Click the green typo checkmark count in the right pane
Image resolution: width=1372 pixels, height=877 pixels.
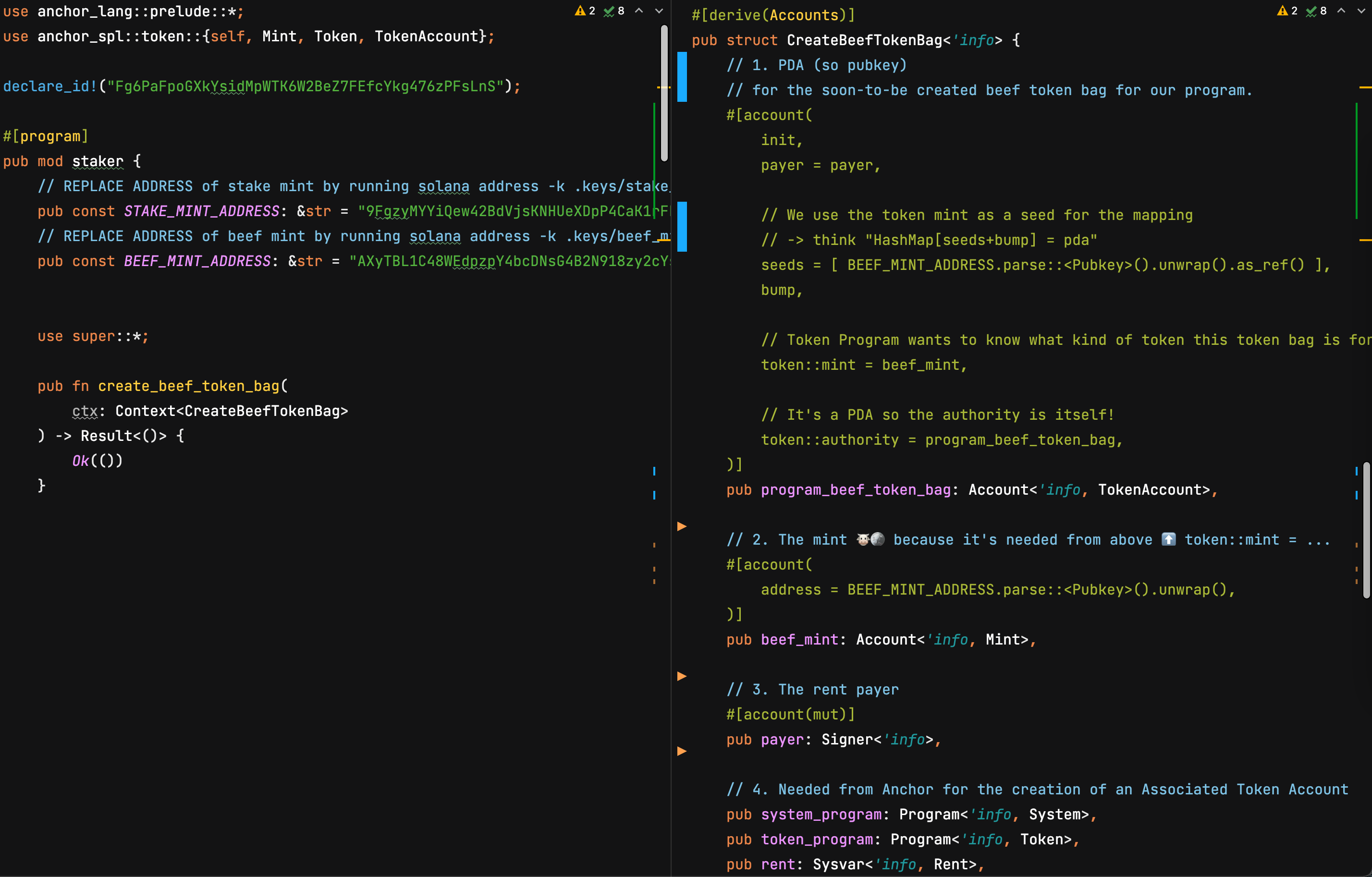point(1317,11)
